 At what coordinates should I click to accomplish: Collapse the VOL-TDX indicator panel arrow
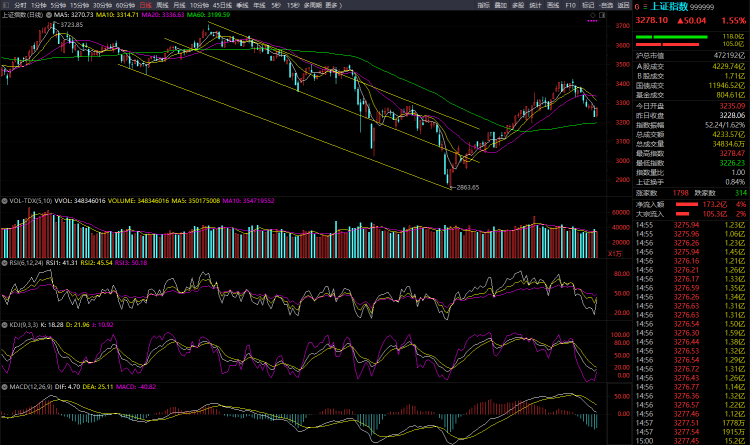(3, 201)
